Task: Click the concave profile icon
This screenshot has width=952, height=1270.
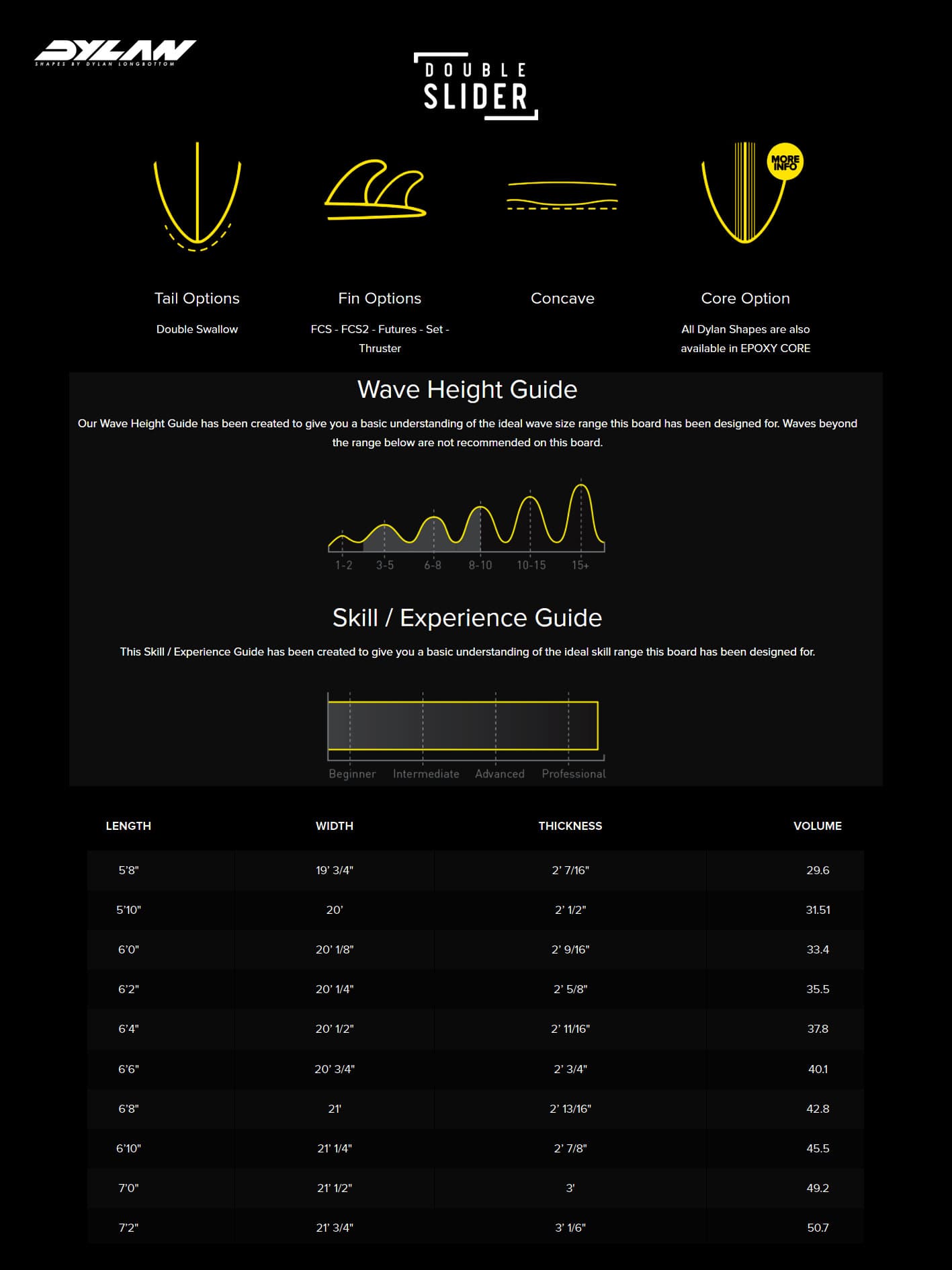Action: pyautogui.click(x=562, y=195)
